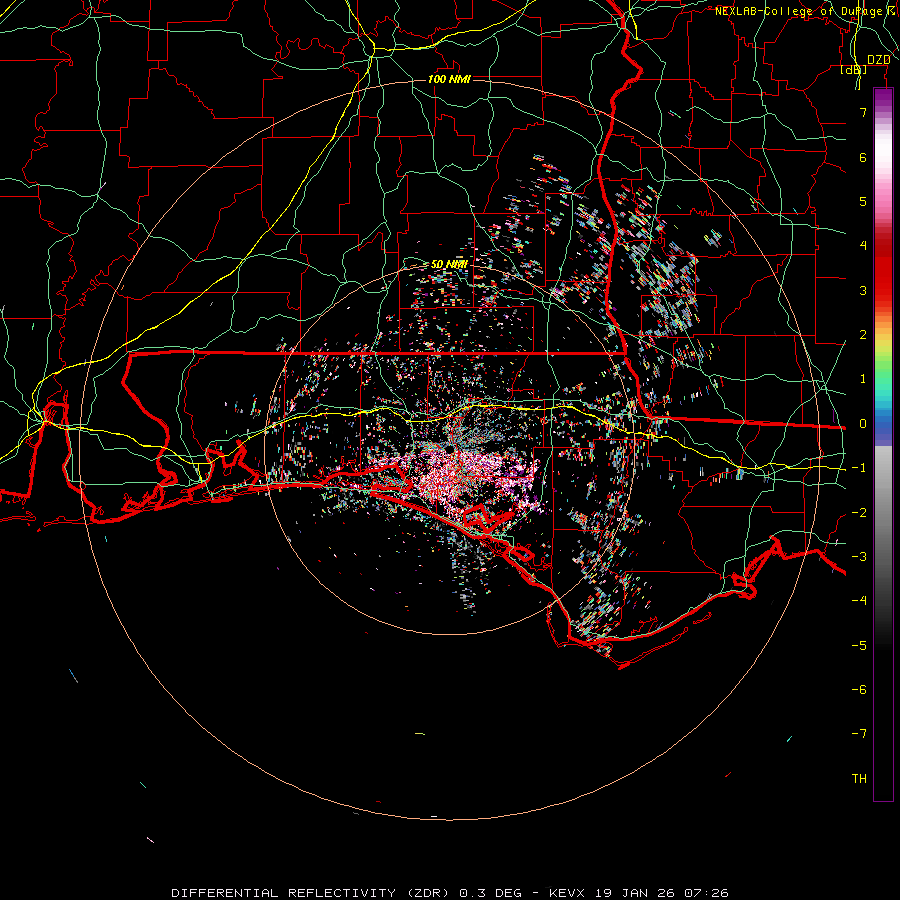
Task: Click the red section of color bar
Action: (x=883, y=270)
